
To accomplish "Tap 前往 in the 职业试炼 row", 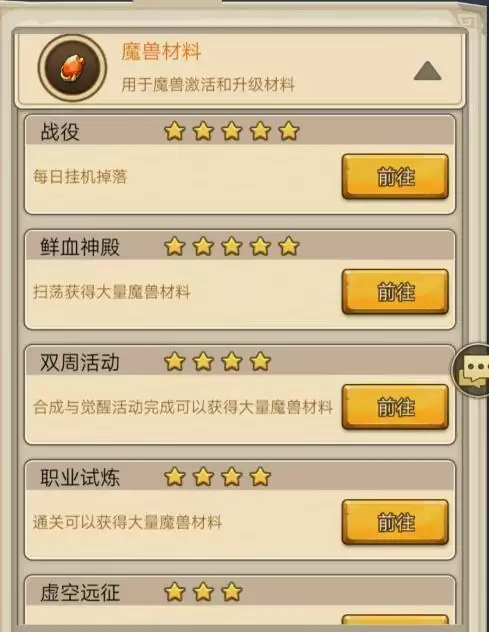I will click(x=395, y=522).
